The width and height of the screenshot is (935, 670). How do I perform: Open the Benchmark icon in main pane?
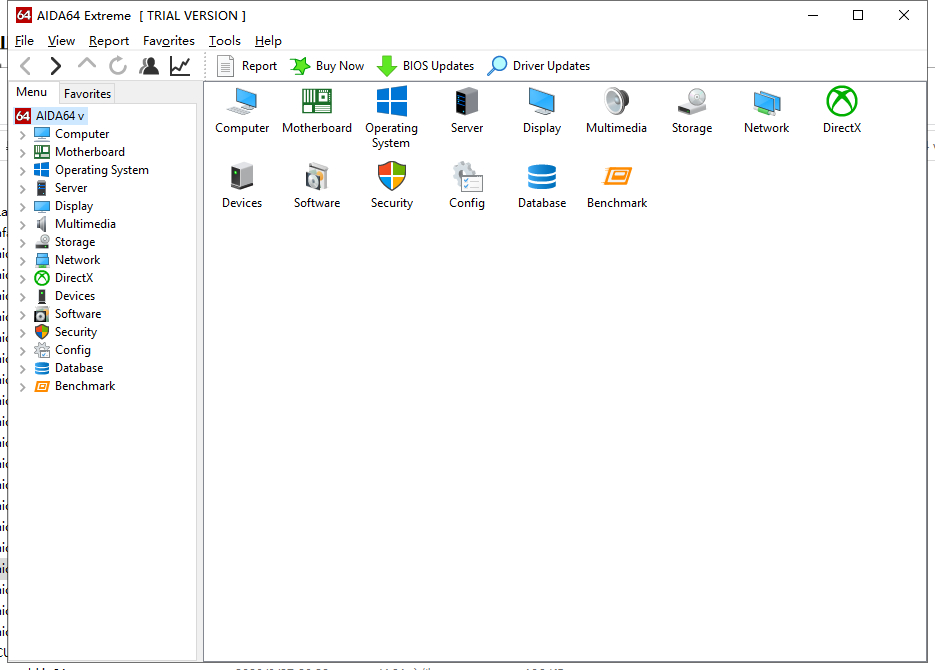click(617, 176)
